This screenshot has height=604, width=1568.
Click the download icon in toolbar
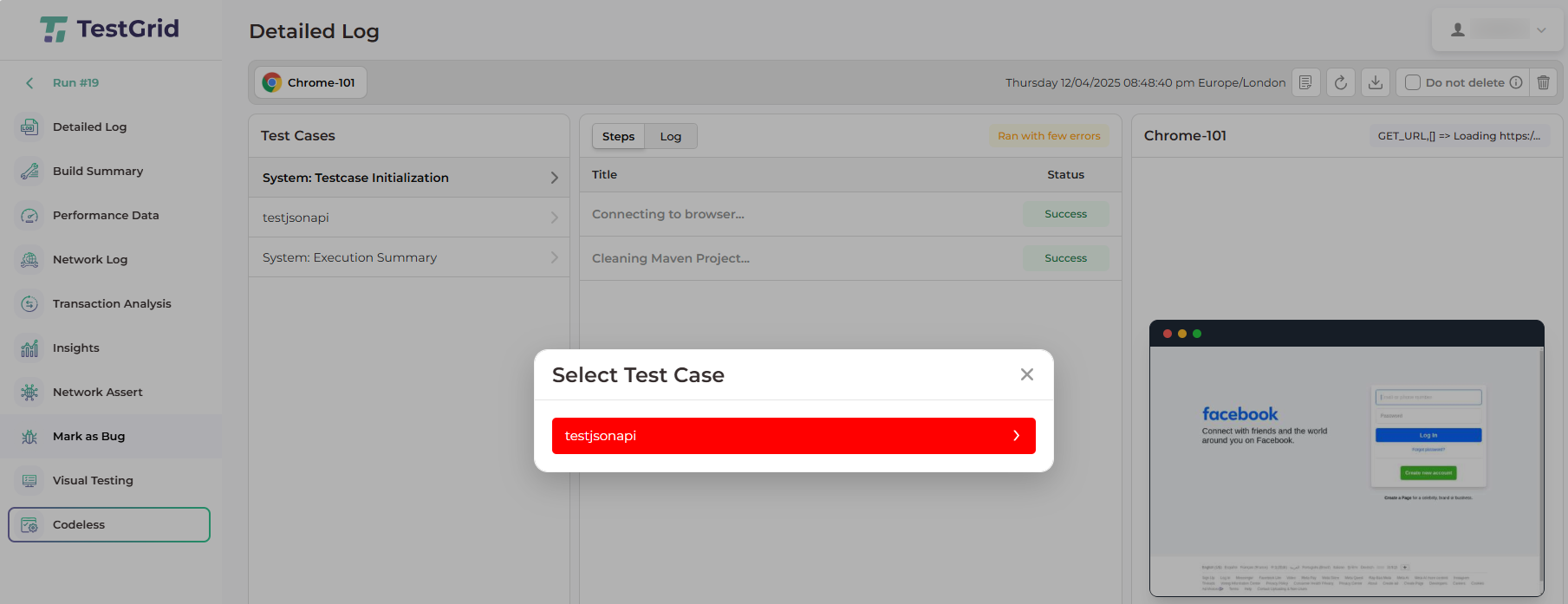click(1376, 82)
